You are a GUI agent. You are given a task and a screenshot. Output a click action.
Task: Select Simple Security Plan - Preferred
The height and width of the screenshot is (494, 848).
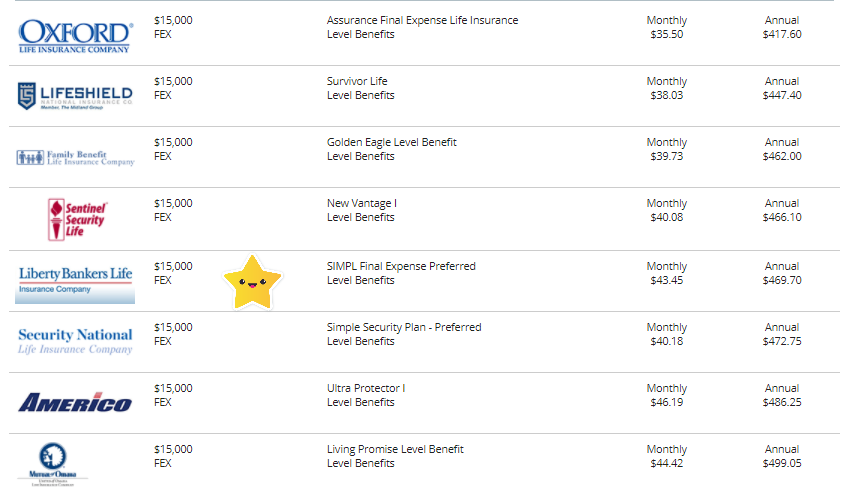[x=404, y=327]
